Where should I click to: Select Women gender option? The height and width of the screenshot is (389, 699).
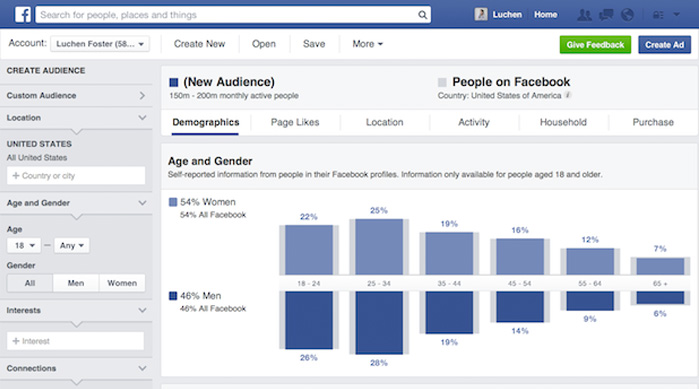(x=122, y=283)
